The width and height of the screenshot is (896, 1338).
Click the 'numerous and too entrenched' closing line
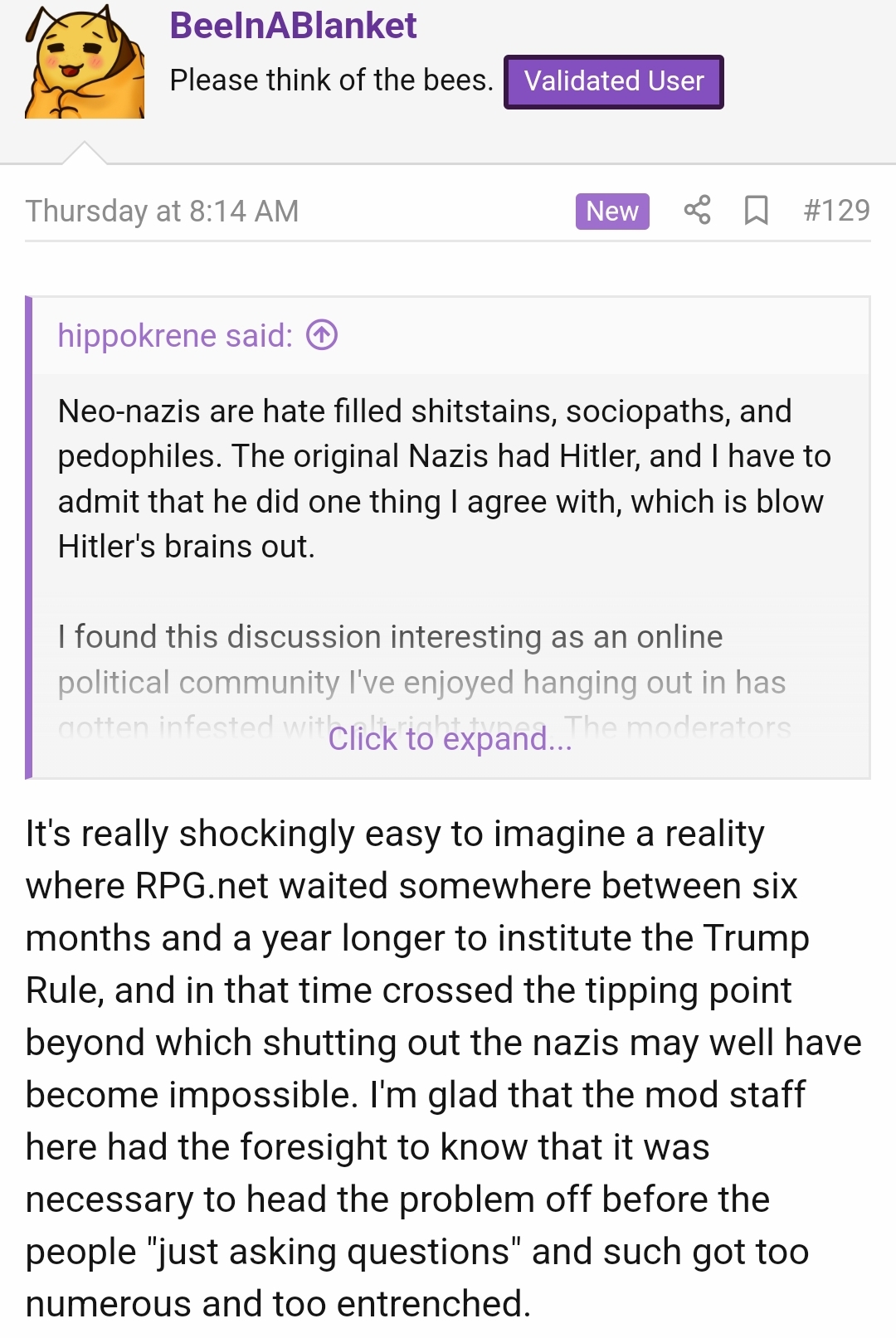pyautogui.click(x=278, y=1303)
